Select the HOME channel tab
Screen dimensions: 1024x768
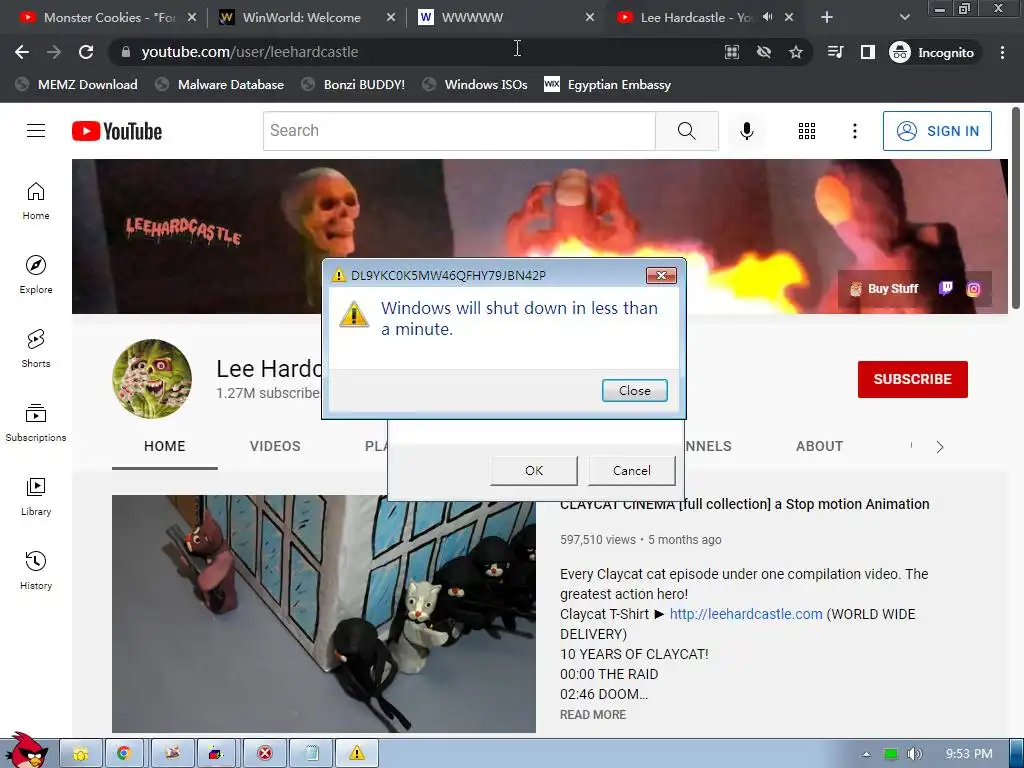(x=165, y=447)
